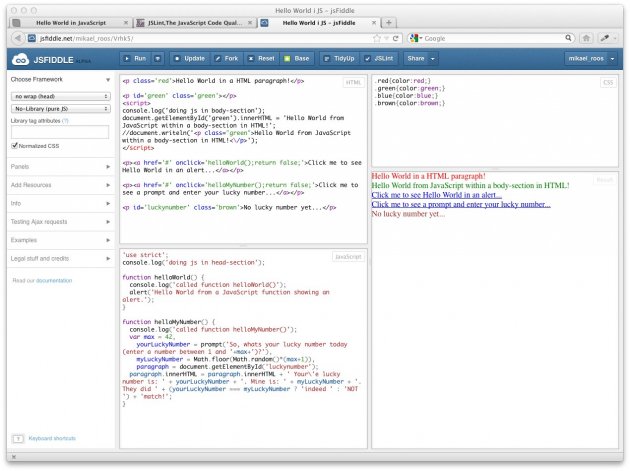Image resolution: width=630 pixels, height=471 pixels.
Task: Click the Google search input field
Action: pyautogui.click(x=493, y=38)
